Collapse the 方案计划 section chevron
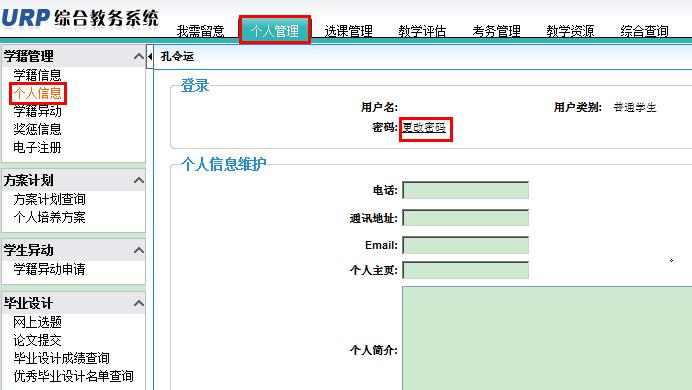The width and height of the screenshot is (692, 390). click(x=139, y=180)
